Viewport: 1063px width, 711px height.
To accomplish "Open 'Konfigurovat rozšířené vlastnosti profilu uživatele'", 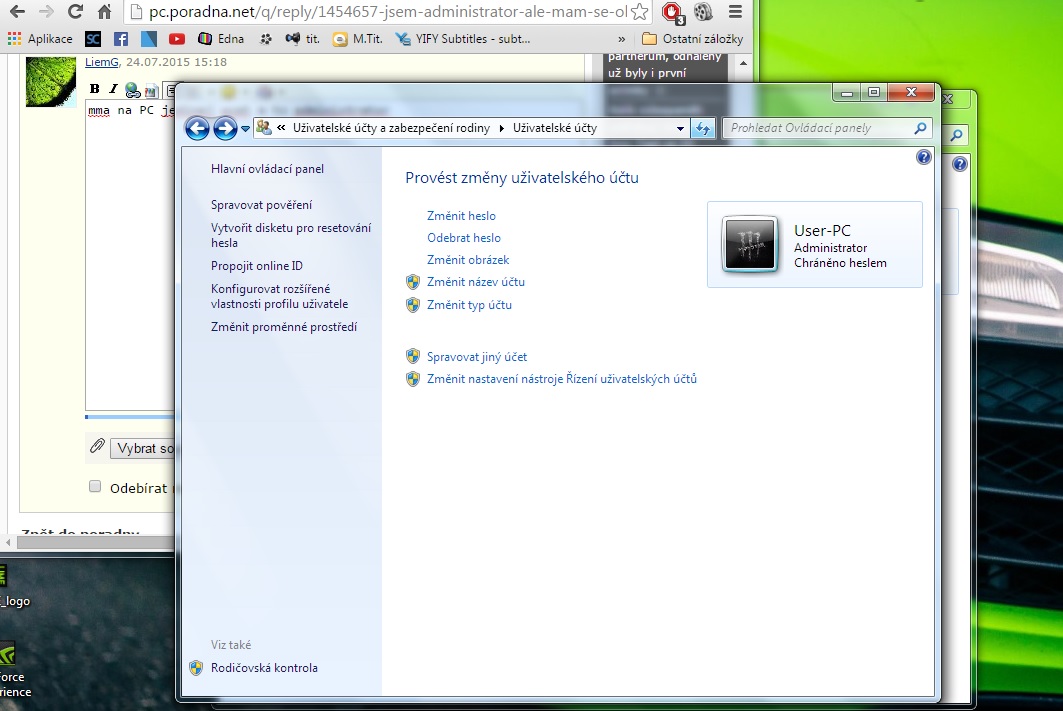I will 279,296.
